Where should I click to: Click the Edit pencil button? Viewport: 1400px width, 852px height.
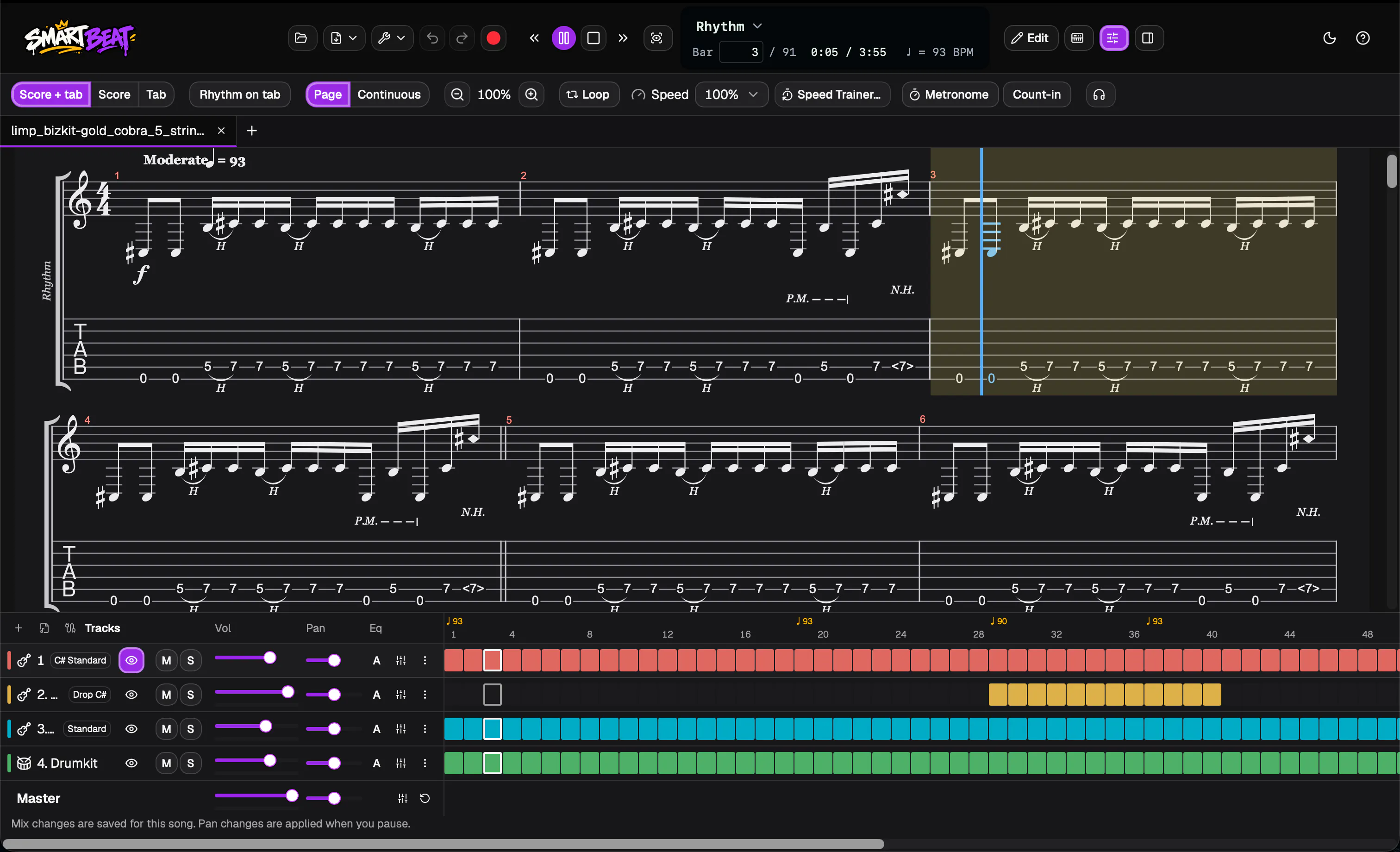pyautogui.click(x=1031, y=38)
